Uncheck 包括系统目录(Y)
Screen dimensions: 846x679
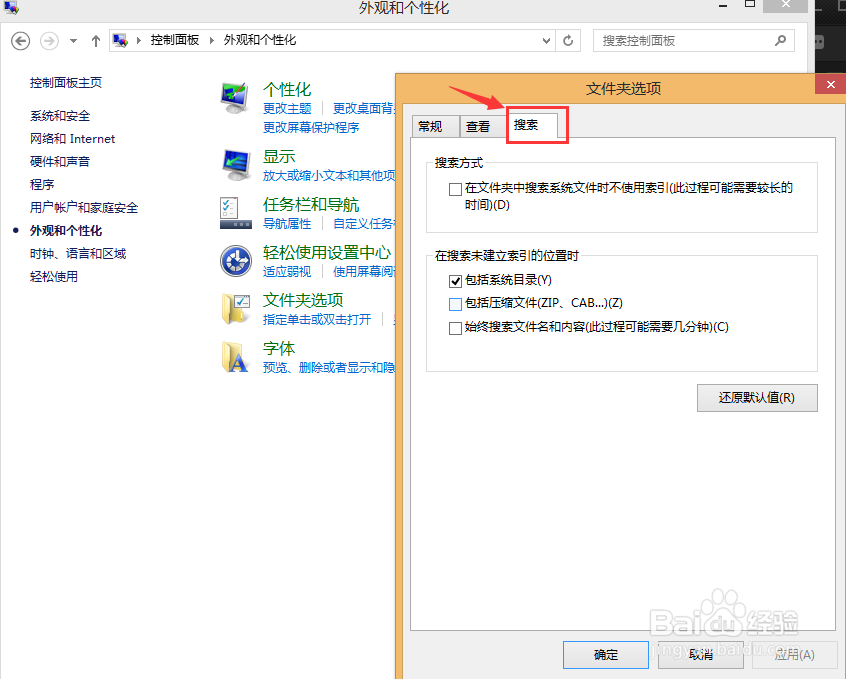click(x=455, y=281)
